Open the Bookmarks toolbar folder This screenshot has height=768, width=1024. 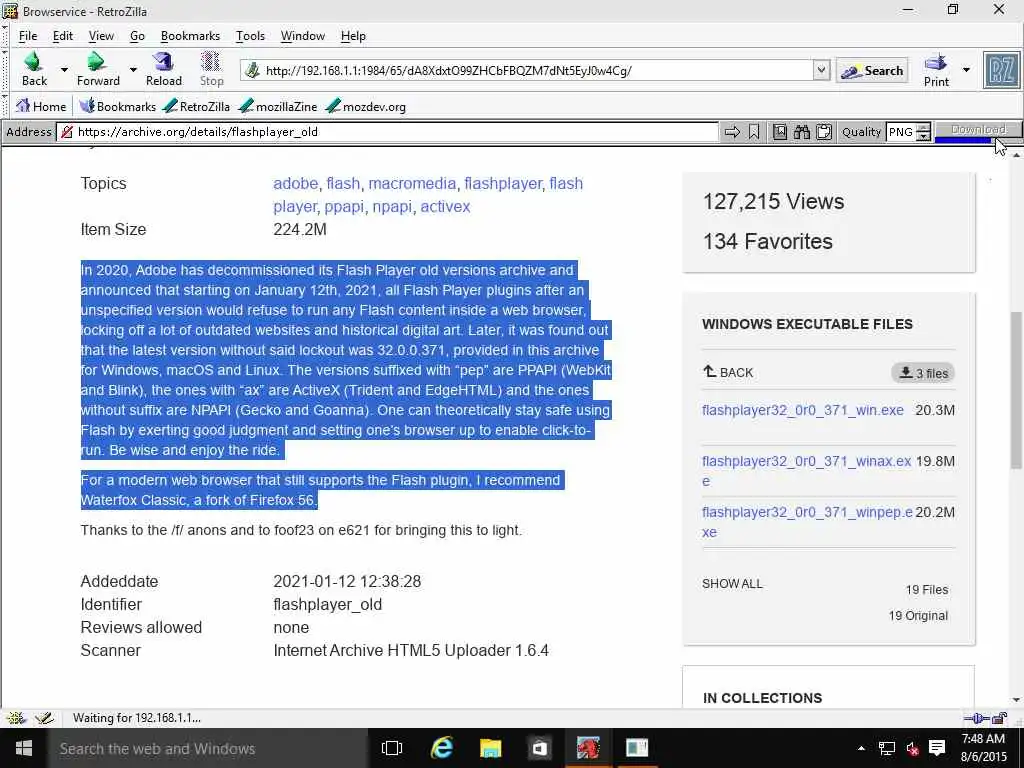pos(118,106)
